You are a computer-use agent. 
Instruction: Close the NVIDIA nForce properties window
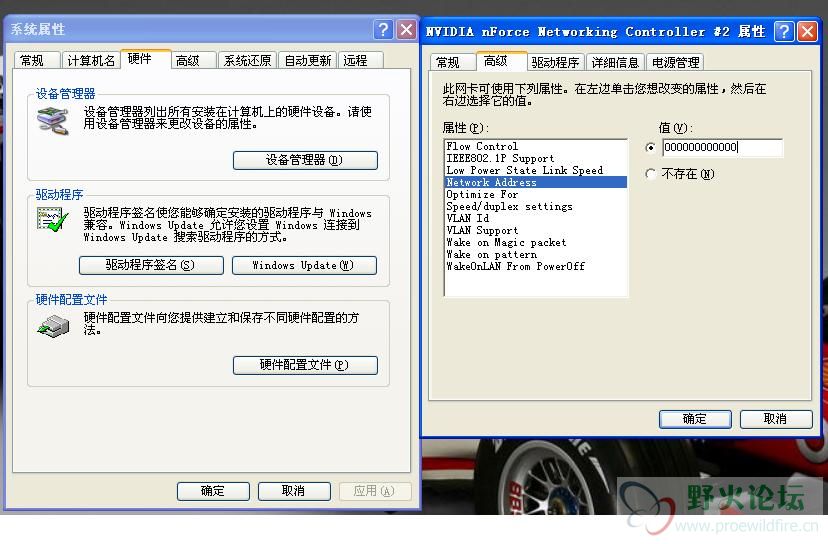point(807,32)
